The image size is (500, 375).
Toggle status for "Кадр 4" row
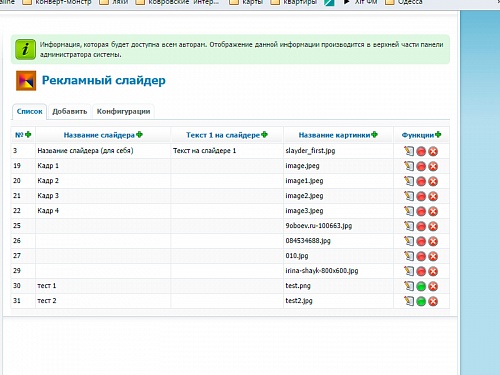[x=421, y=211]
